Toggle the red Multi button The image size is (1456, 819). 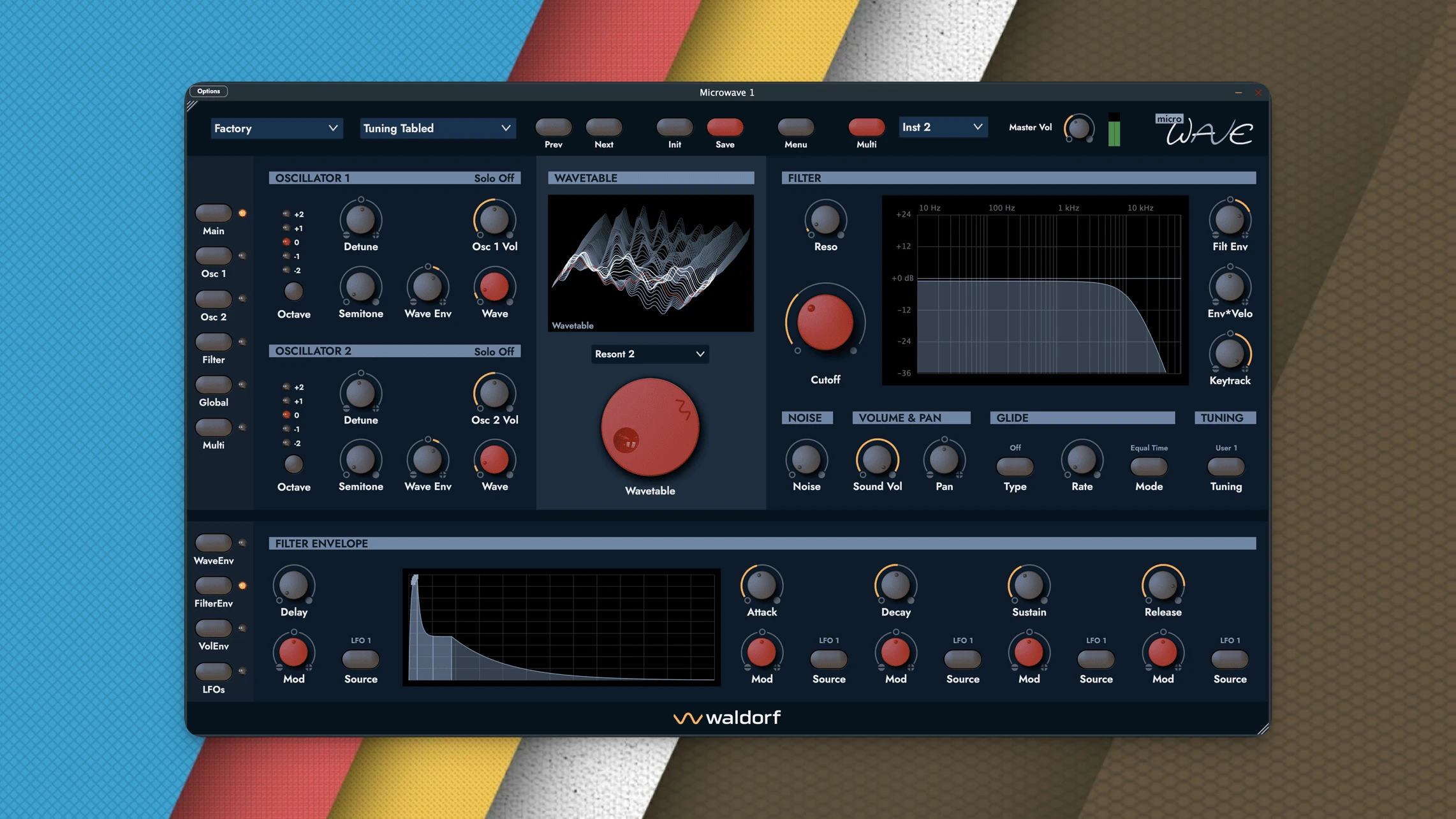pyautogui.click(x=866, y=127)
